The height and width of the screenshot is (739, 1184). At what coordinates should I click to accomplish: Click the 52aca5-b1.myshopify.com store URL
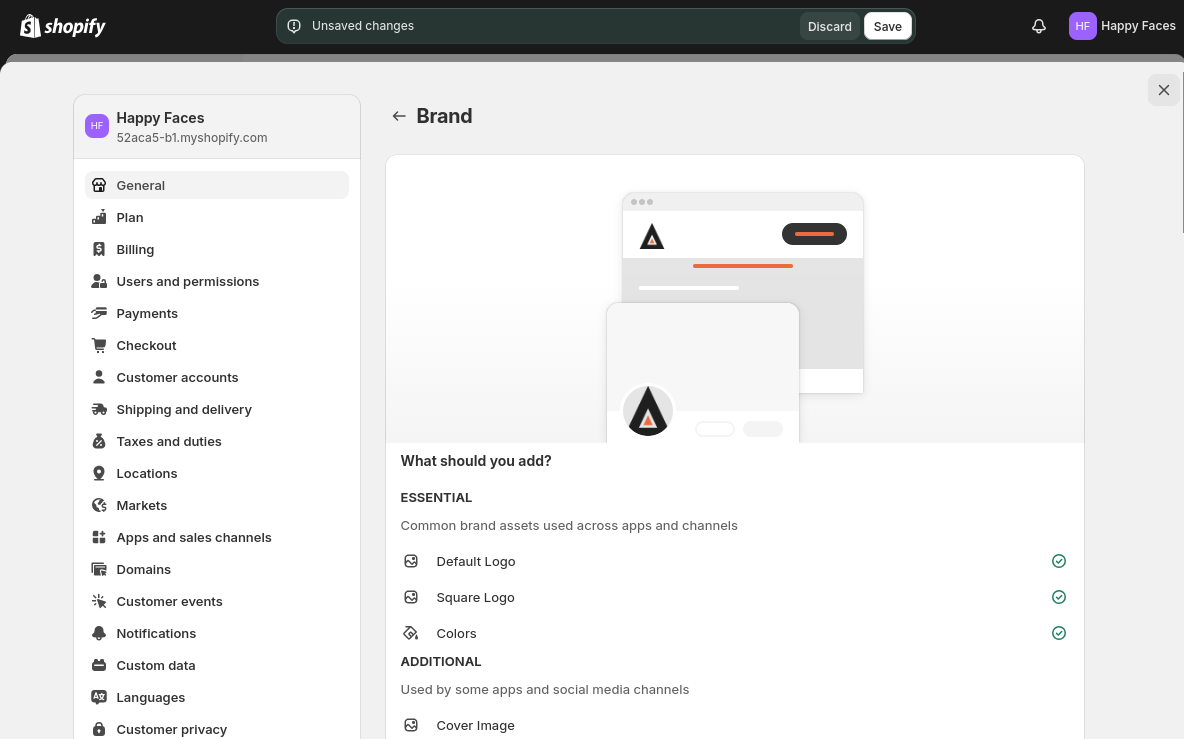192,138
